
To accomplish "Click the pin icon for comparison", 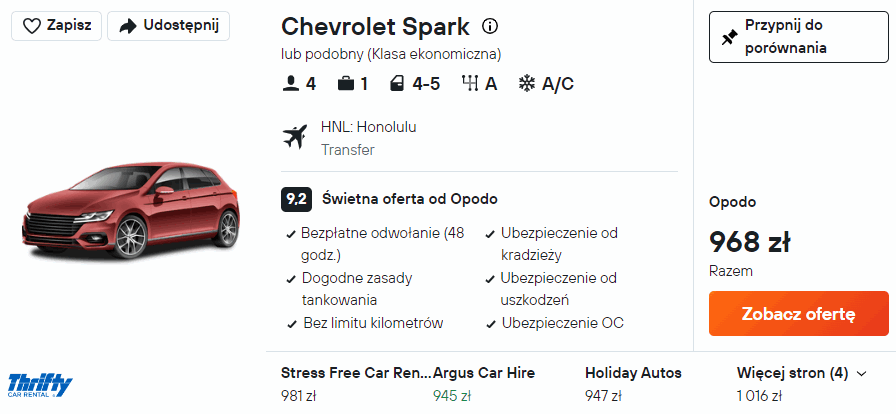I will click(729, 37).
